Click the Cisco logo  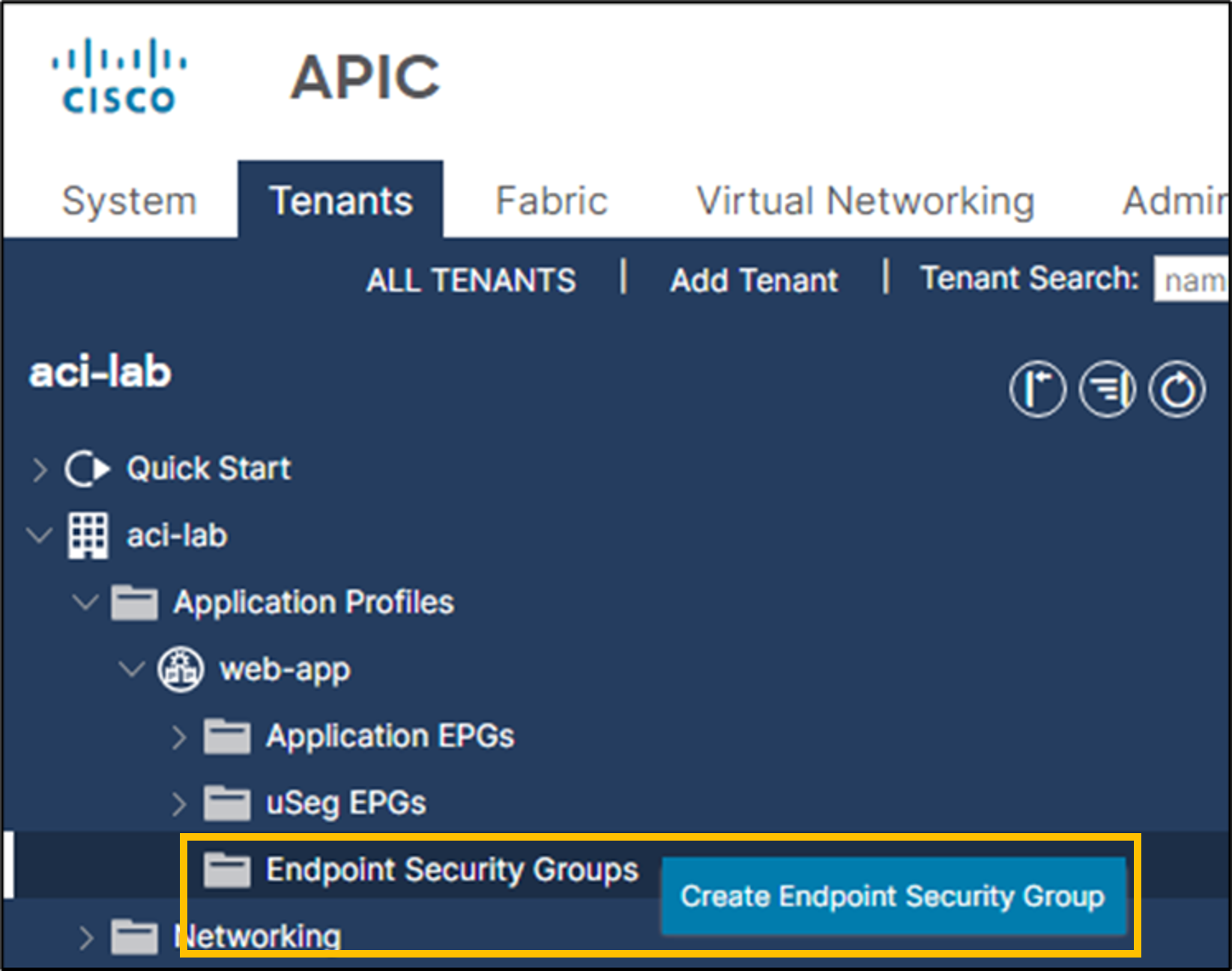click(x=119, y=76)
